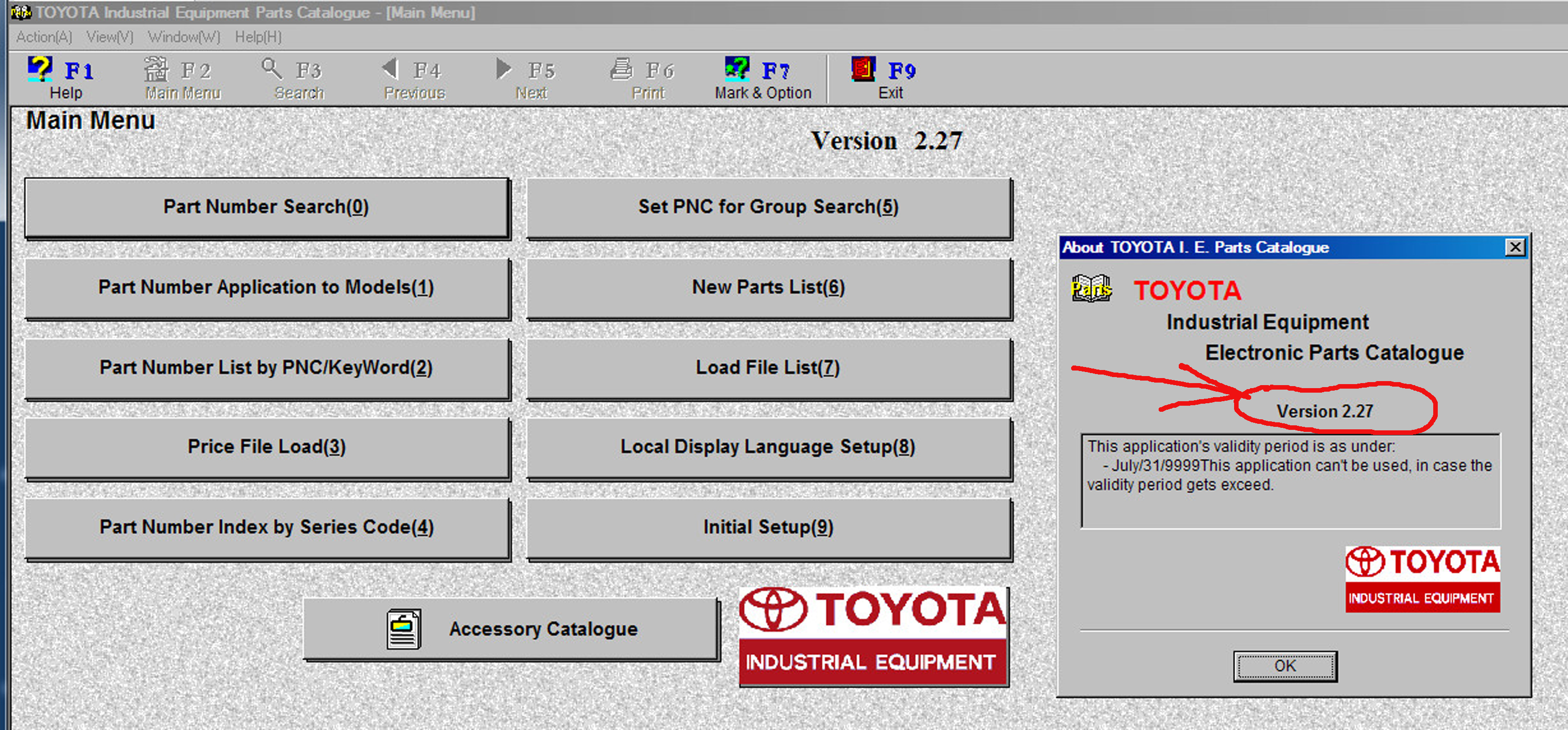Click the F4 Previous arrow icon
The width and height of the screenshot is (1568, 730).
pyautogui.click(x=390, y=69)
